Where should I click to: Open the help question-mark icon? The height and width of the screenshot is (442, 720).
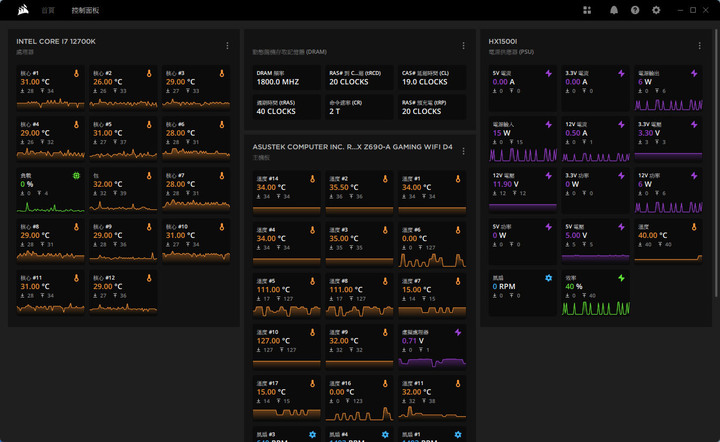click(635, 10)
